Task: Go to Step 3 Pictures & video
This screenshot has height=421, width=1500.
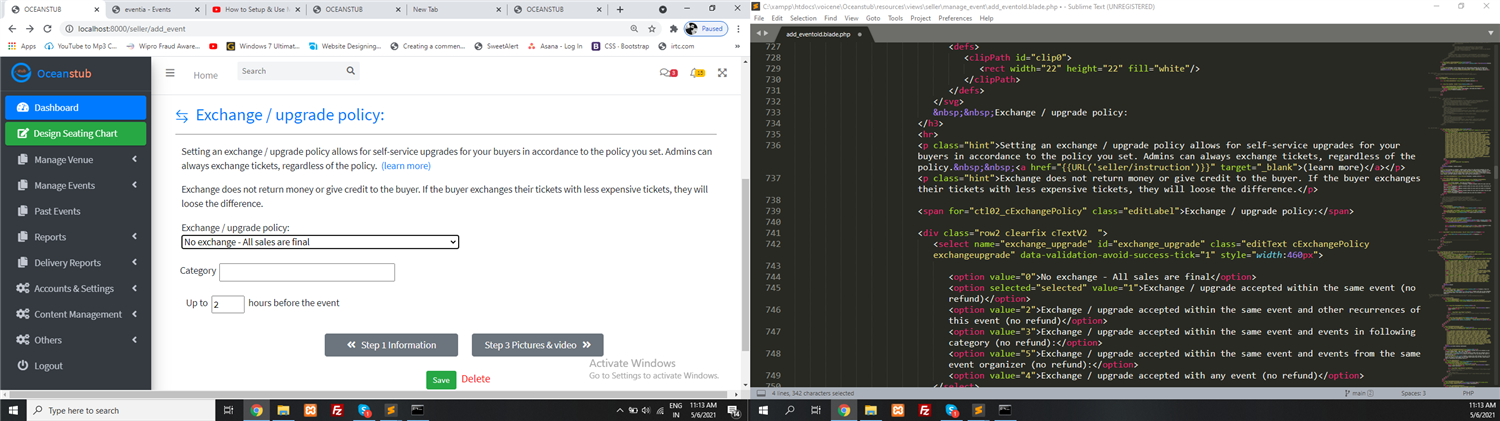Action: (537, 345)
